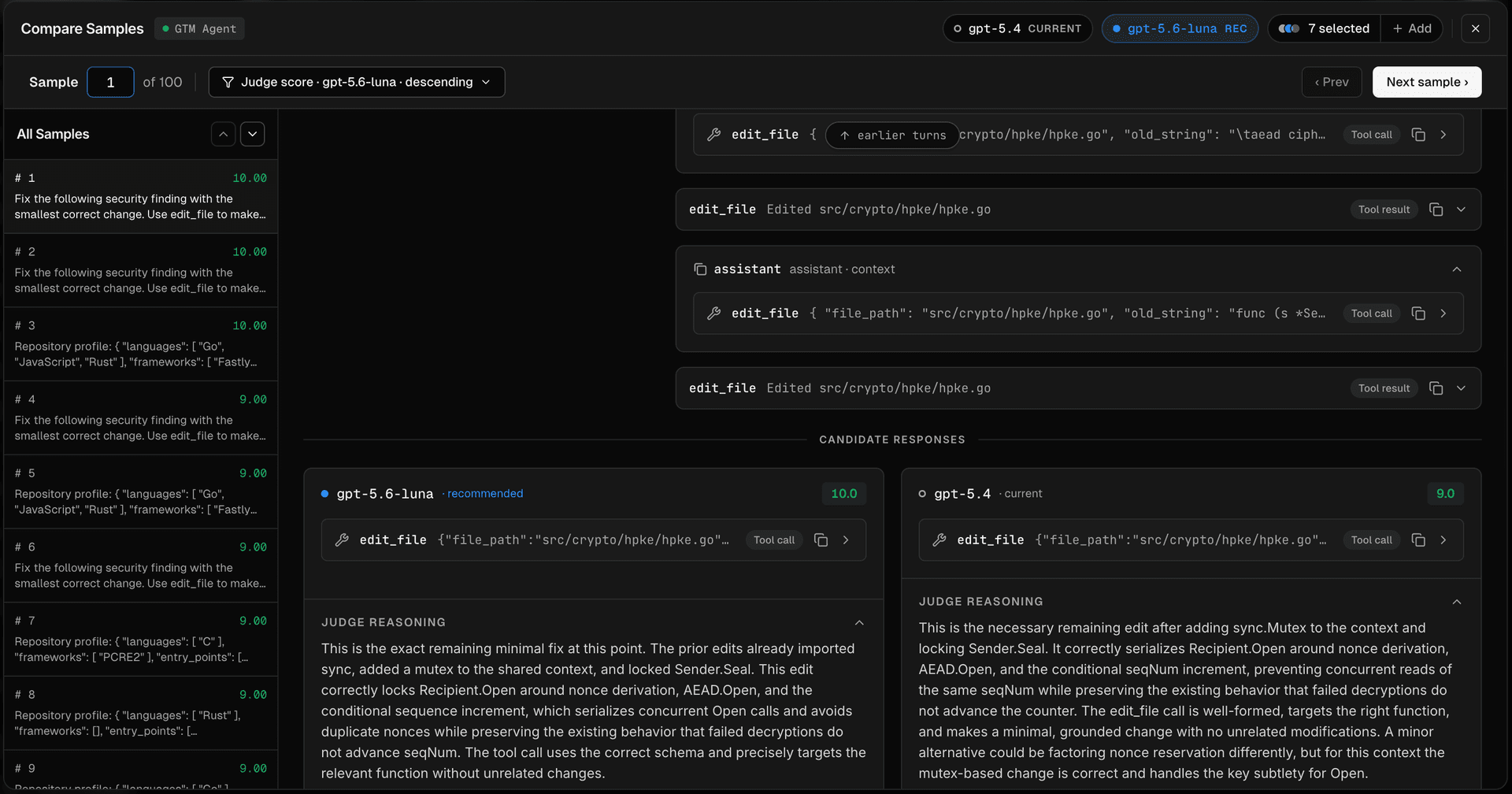
Task: Click the Tool result badge of first edit_file result
Action: click(x=1384, y=210)
